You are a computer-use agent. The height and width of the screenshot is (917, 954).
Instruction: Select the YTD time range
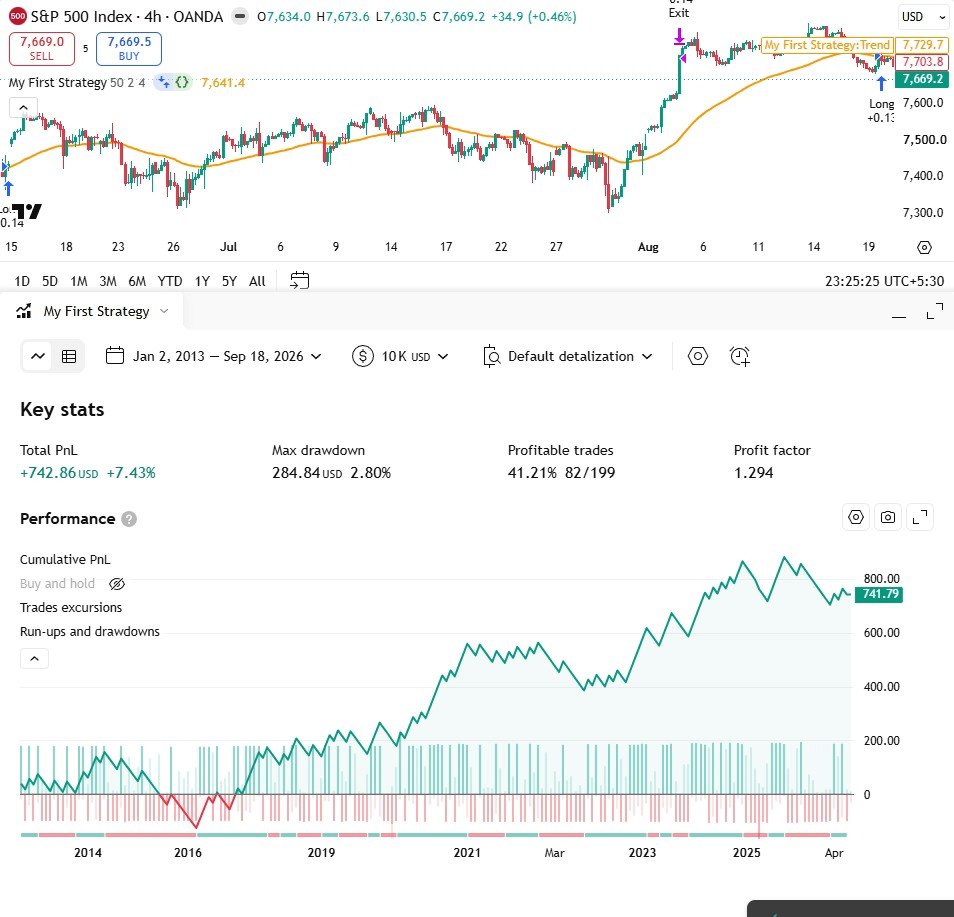coord(170,281)
